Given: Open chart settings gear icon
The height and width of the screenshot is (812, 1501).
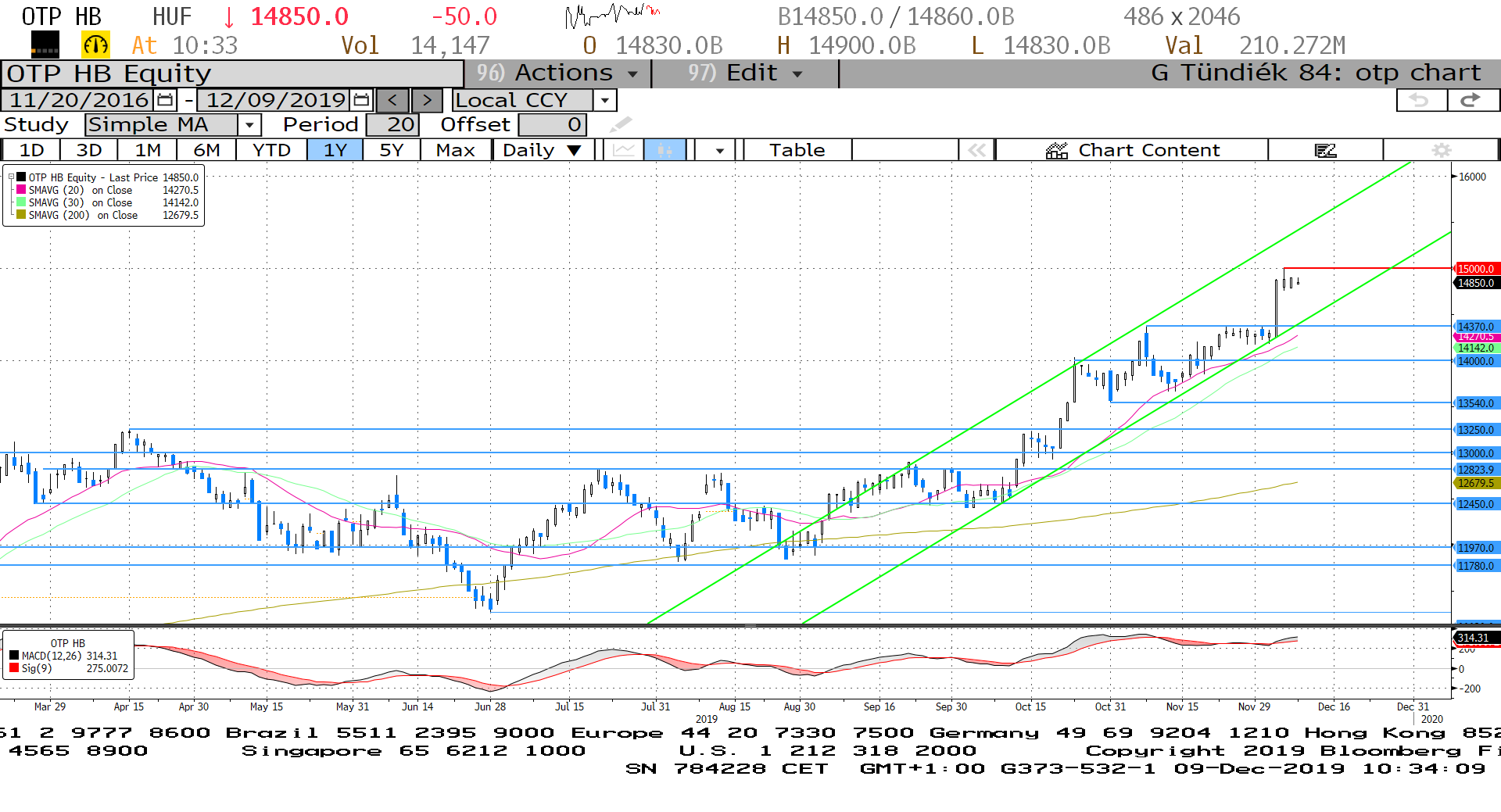Looking at the screenshot, I should [x=1442, y=150].
